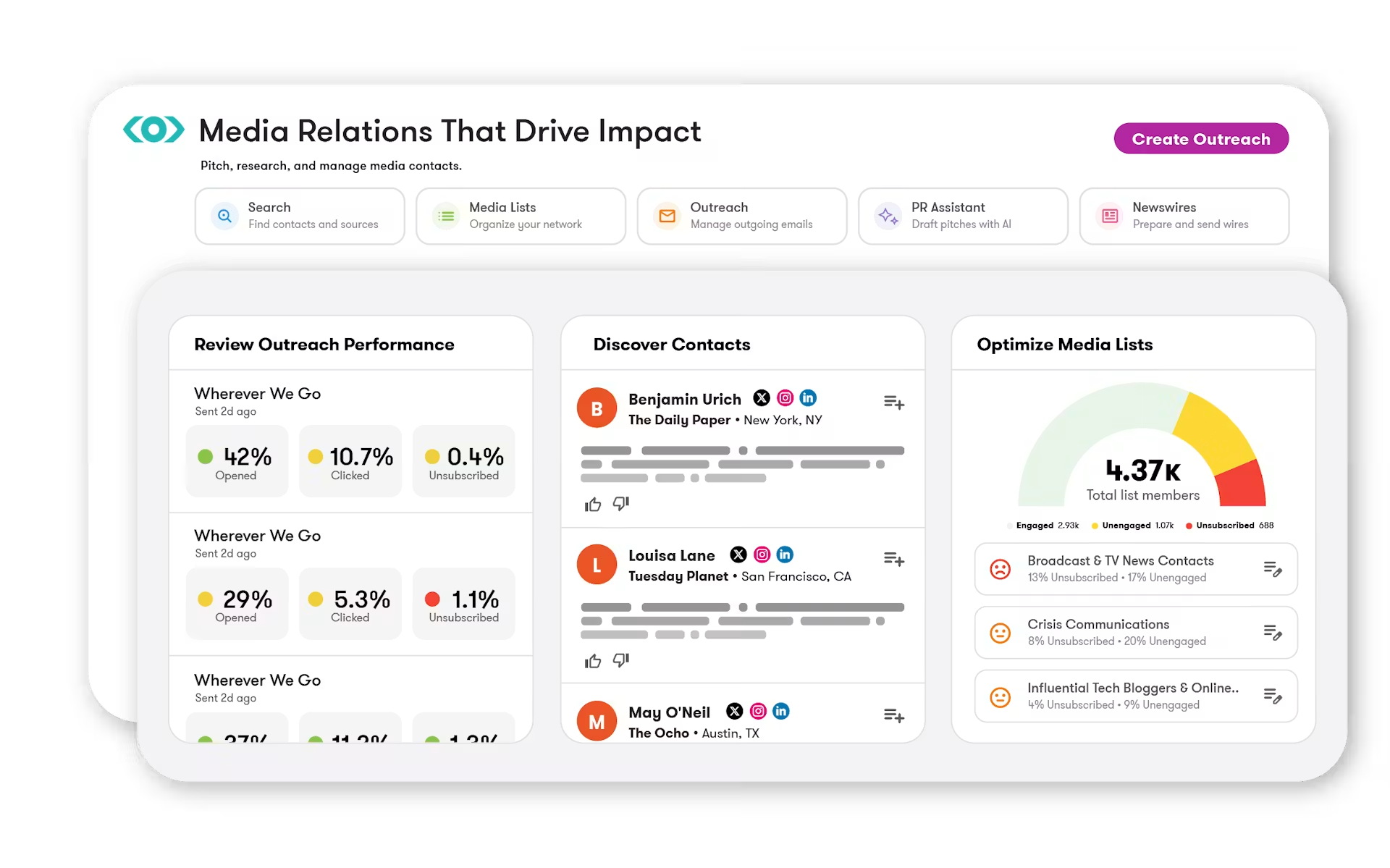The height and width of the screenshot is (868, 1390).
Task: Open May O'Neil's X profile icon
Action: [735, 711]
